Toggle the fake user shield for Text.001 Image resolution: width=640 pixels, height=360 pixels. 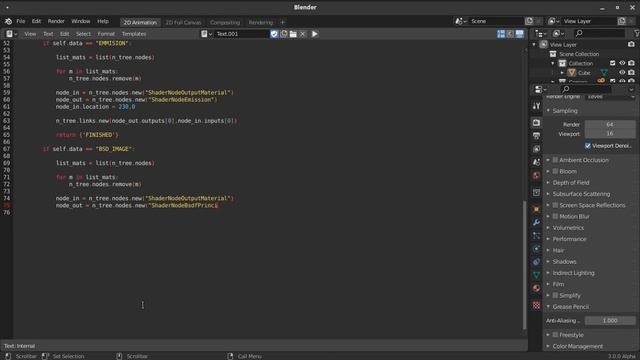pyautogui.click(x=274, y=34)
